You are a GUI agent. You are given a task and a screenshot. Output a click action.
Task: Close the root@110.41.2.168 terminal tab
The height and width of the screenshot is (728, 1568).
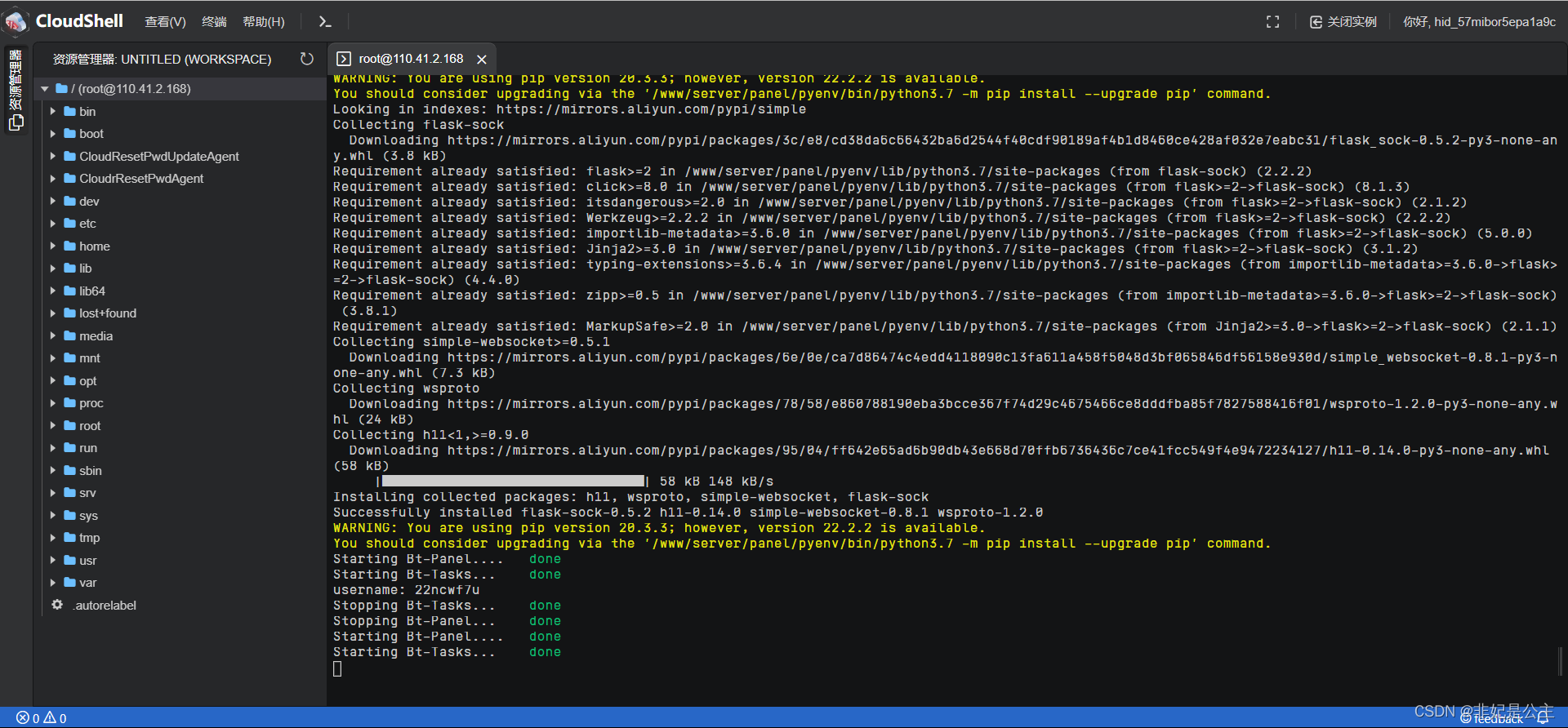[x=482, y=60]
